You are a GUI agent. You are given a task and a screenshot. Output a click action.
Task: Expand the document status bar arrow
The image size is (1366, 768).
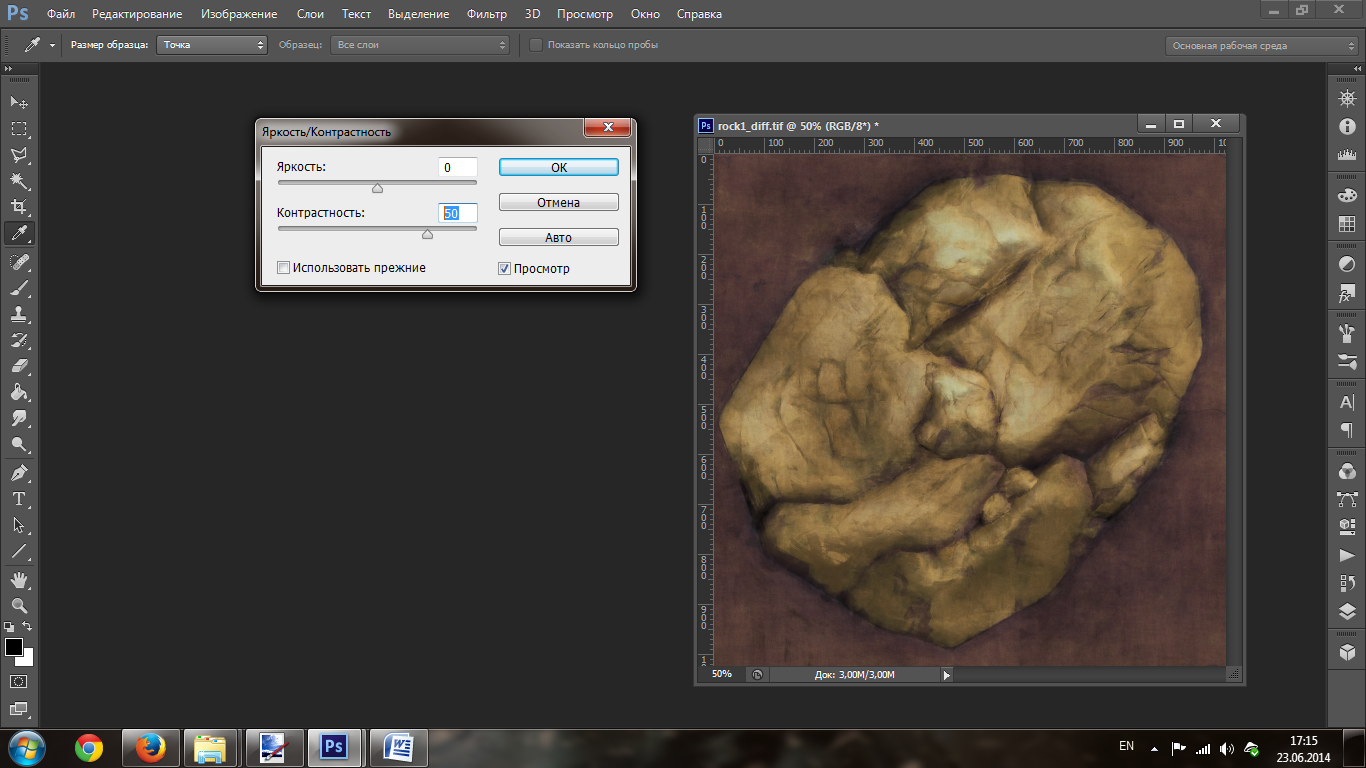(946, 675)
